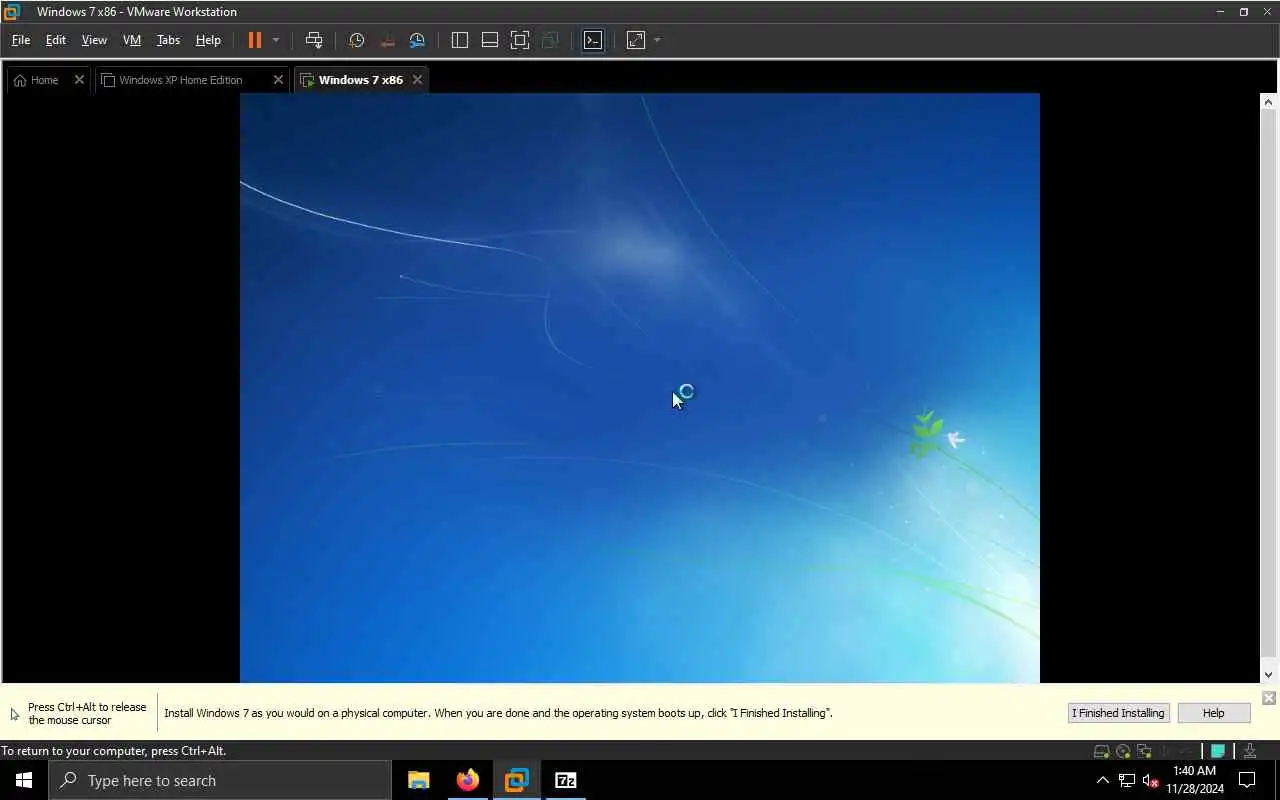The image size is (1280, 800).
Task: Click the taskbar search box
Action: point(220,780)
